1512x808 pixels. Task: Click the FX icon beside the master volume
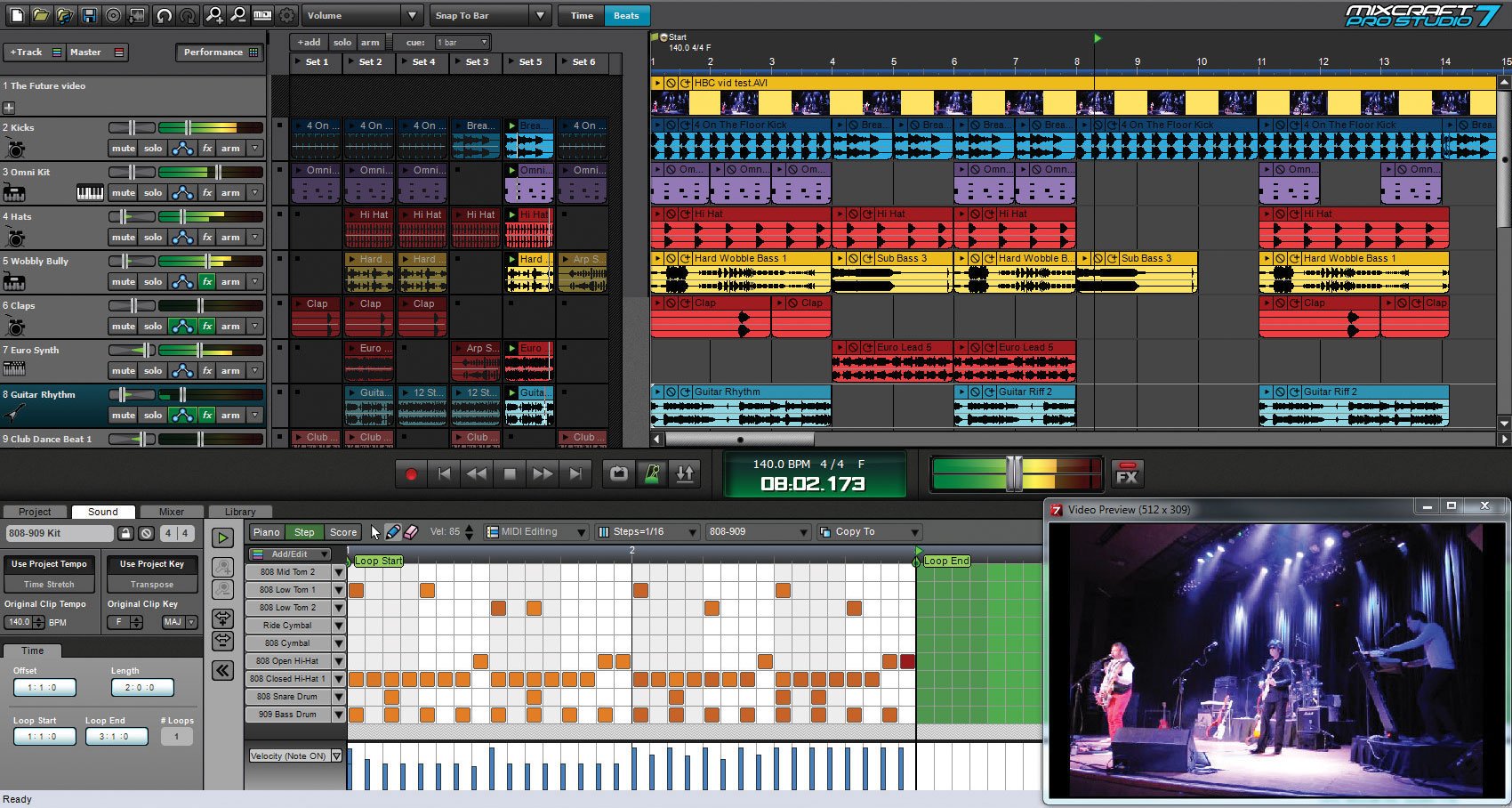point(1127,473)
